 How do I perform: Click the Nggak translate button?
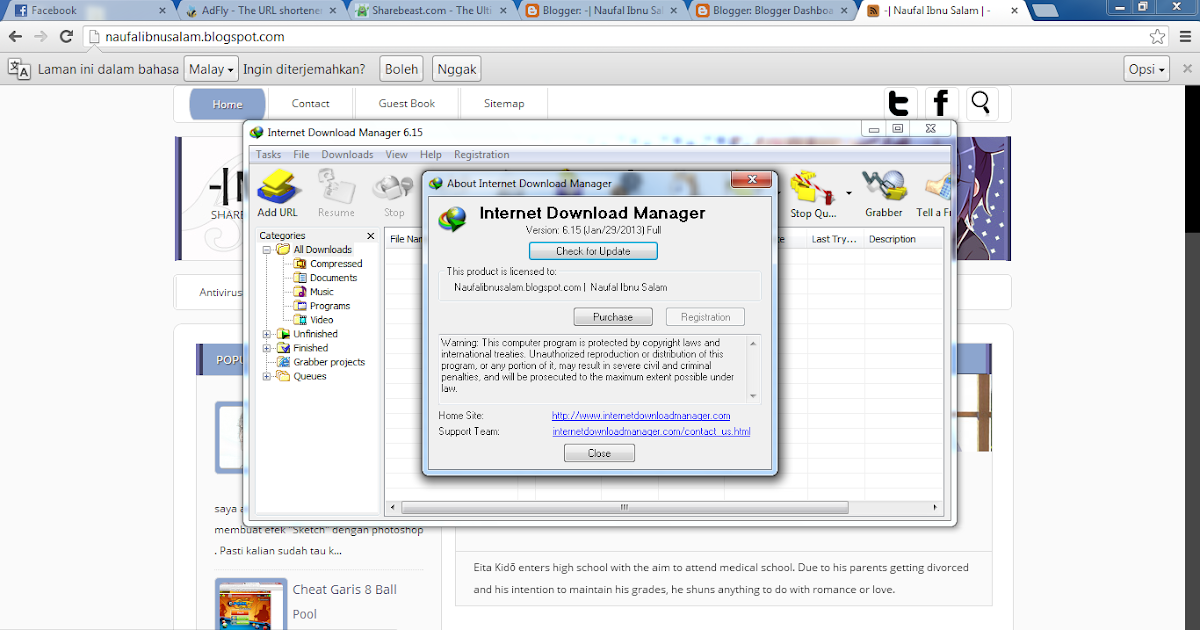(456, 70)
